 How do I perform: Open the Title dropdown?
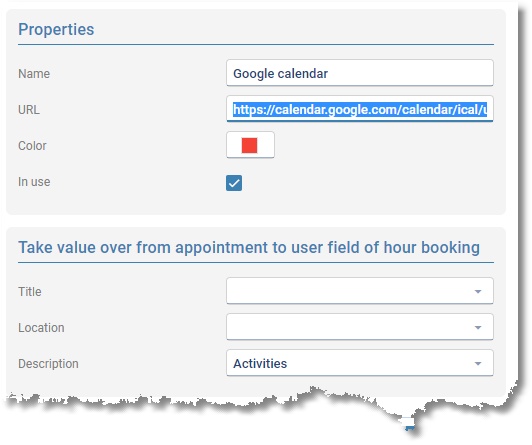click(360, 291)
